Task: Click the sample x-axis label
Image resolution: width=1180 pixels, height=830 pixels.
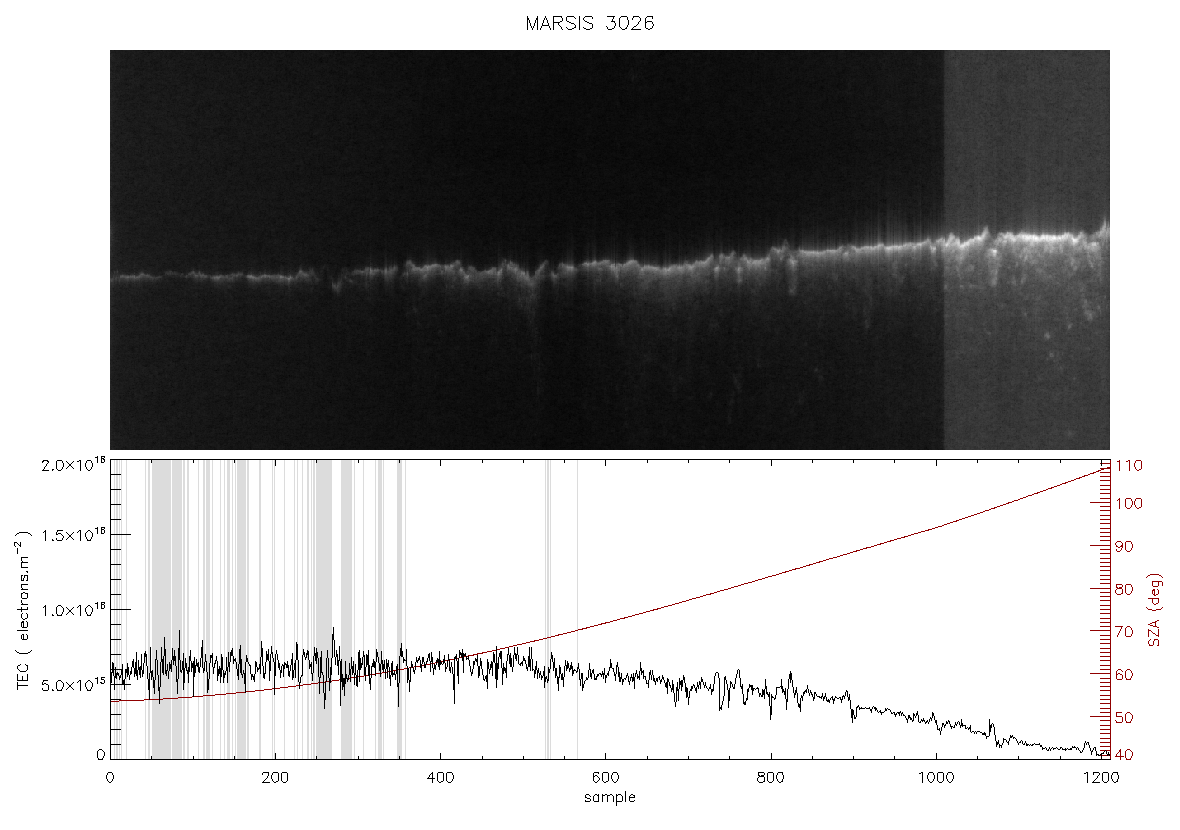Action: pos(610,797)
